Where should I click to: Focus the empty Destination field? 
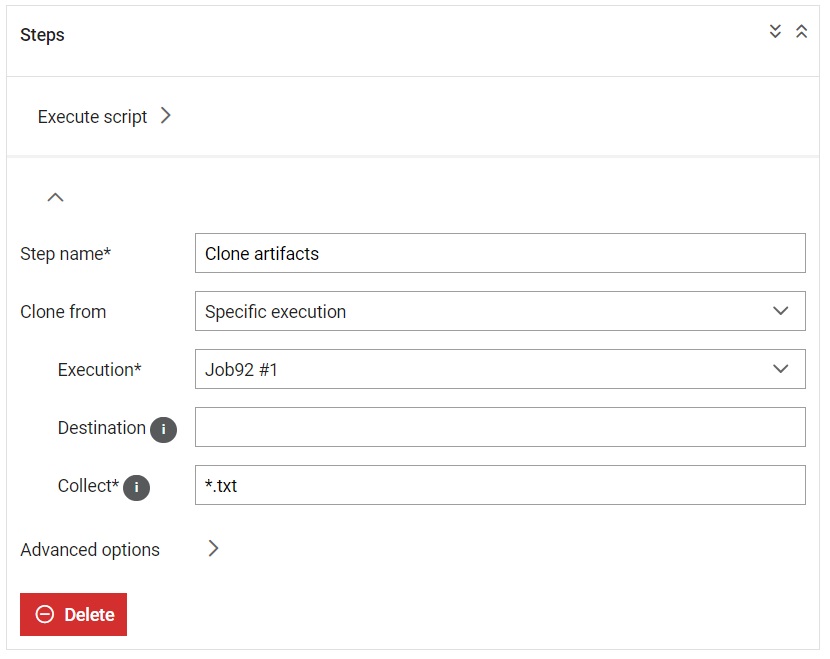pyautogui.click(x=500, y=427)
